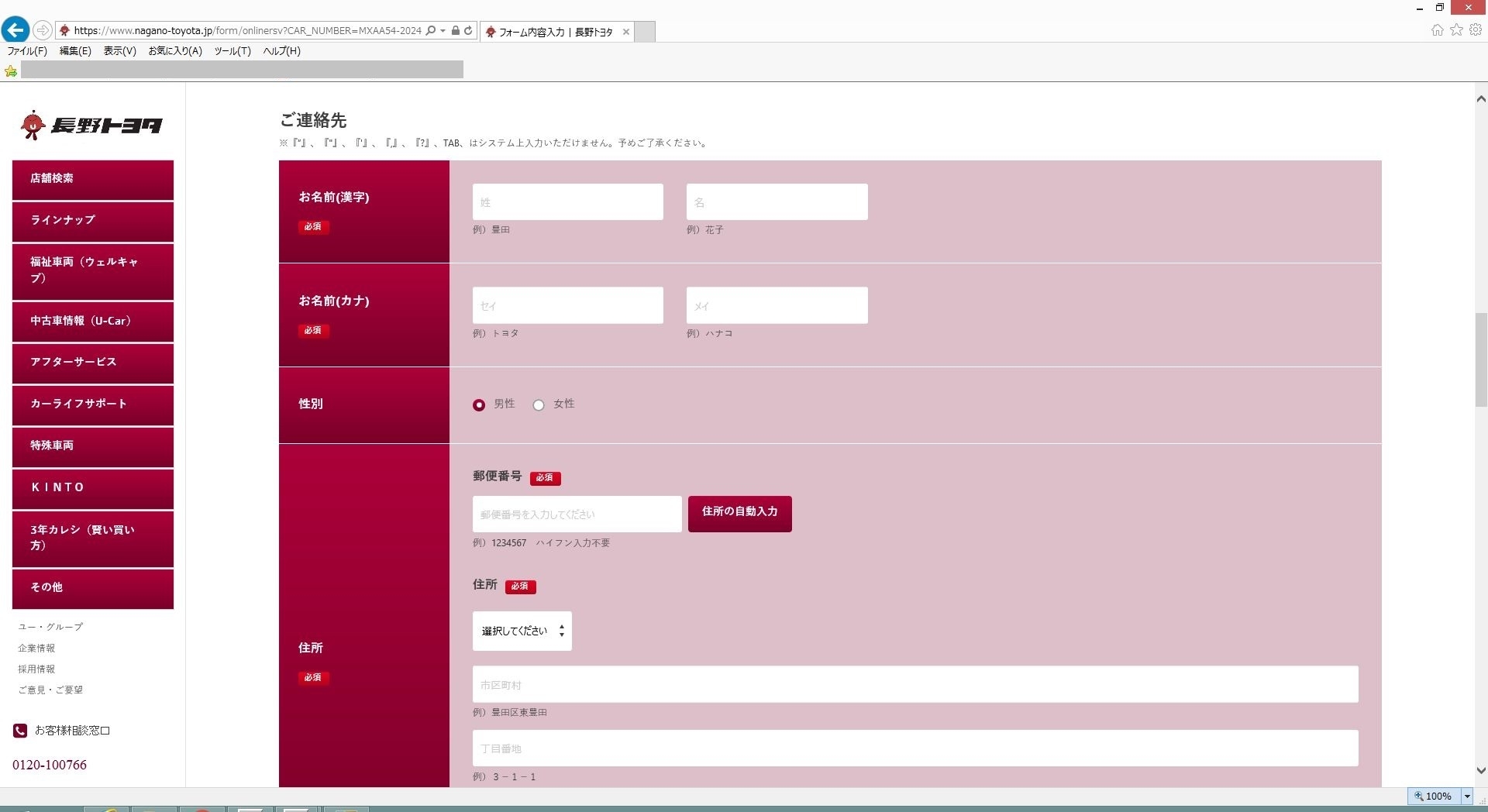1488x812 pixels.
Task: Click the 丁目番地 input field
Action: (915, 748)
